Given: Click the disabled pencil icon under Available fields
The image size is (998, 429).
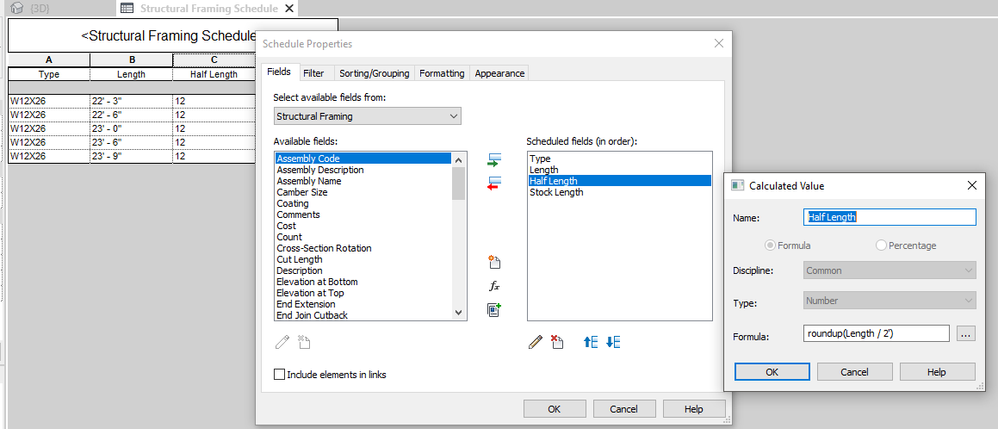Looking at the screenshot, I should (282, 342).
